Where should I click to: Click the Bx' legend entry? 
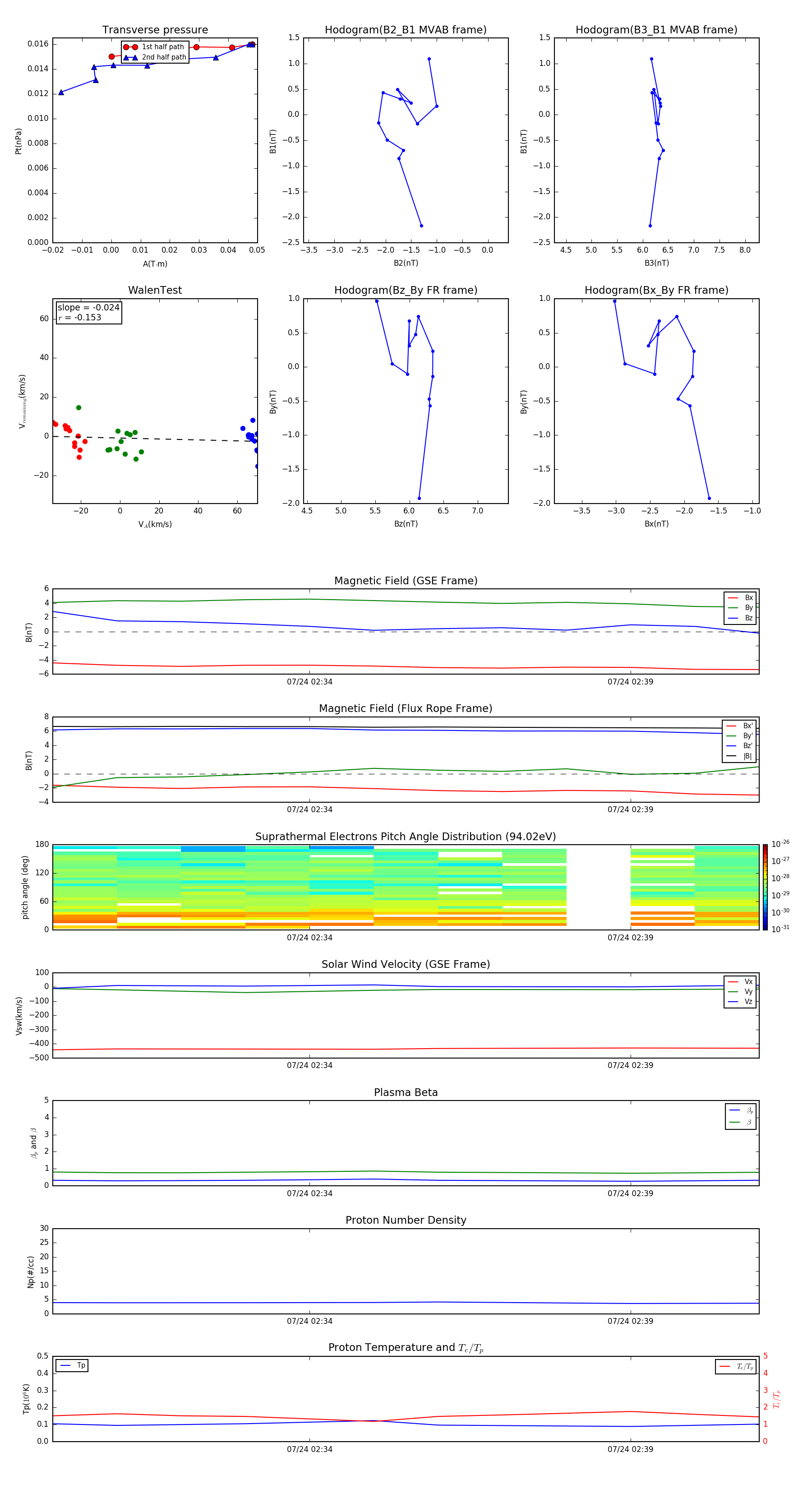(x=739, y=726)
